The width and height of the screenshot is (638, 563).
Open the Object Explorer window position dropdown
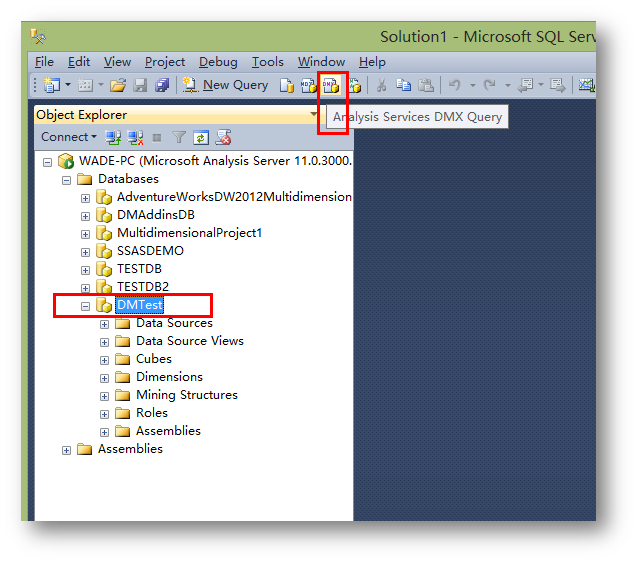pos(313,114)
